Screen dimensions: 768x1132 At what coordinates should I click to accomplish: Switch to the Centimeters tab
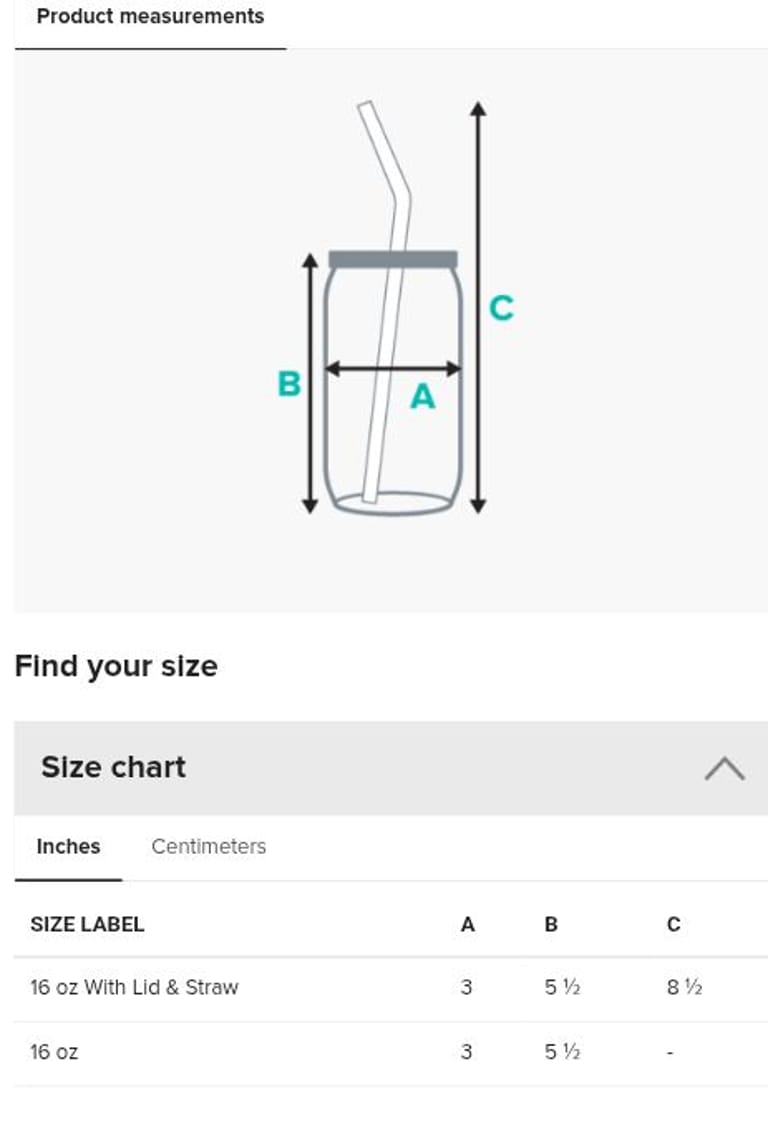tap(208, 847)
